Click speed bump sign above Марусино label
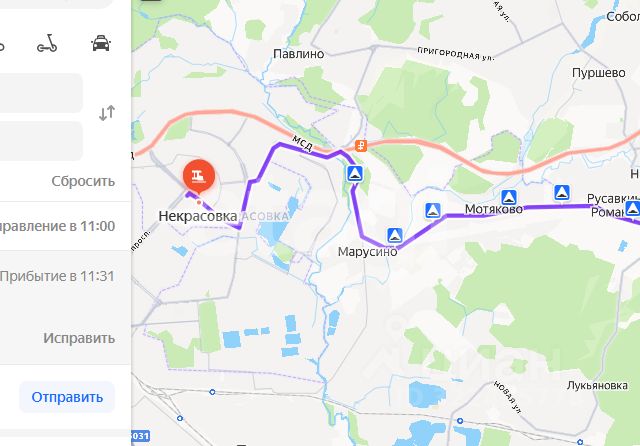Image resolution: width=640 pixels, height=446 pixels. [395, 235]
